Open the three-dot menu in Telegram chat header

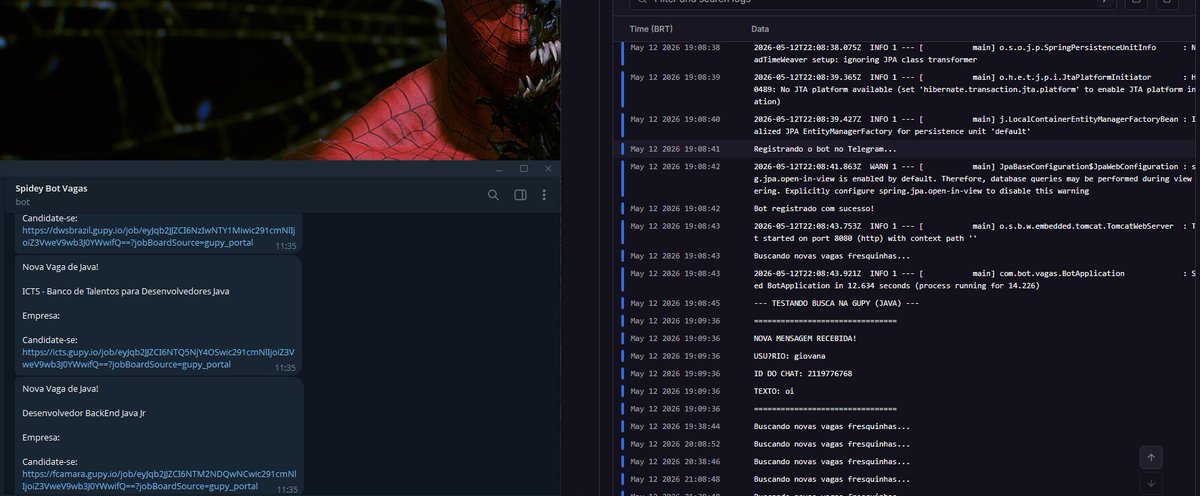[544, 195]
